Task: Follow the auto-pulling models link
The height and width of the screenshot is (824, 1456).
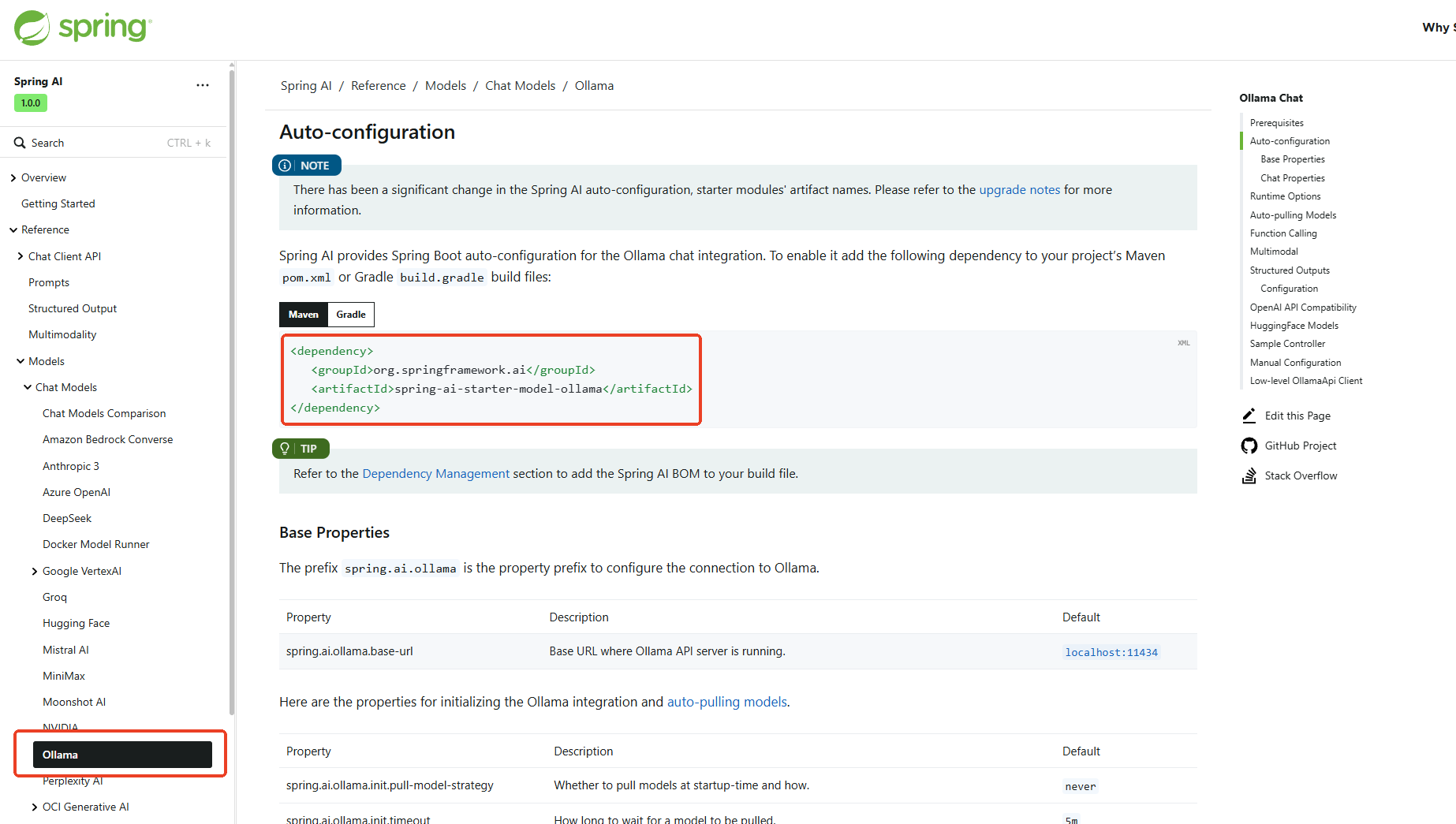Action: [727, 702]
